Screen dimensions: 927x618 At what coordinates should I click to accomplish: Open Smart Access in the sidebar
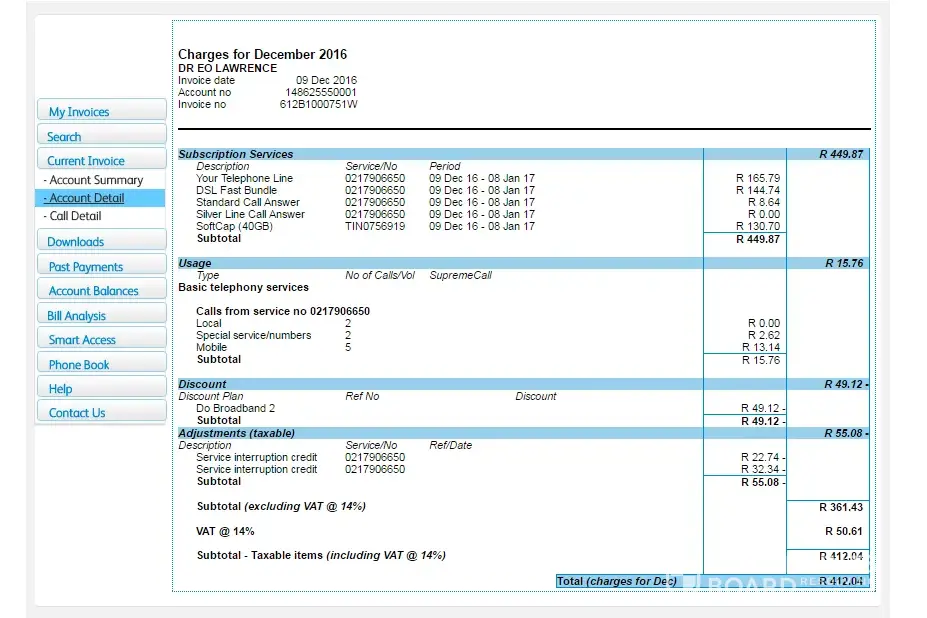100,340
